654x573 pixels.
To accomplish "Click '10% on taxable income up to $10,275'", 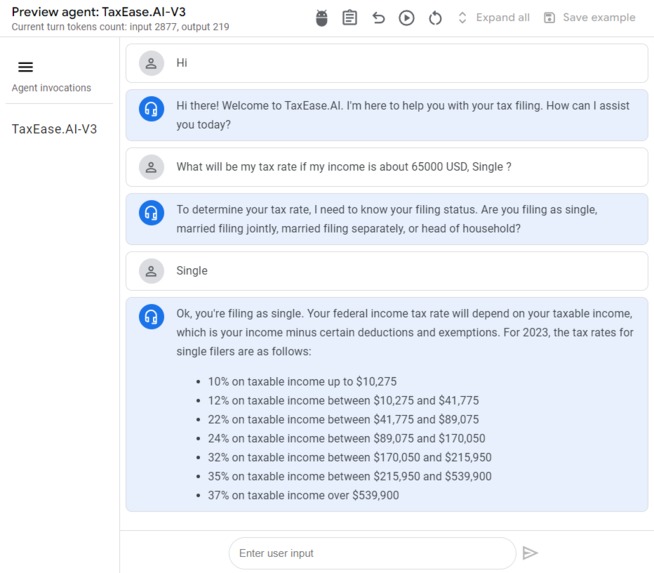I will pos(302,382).
